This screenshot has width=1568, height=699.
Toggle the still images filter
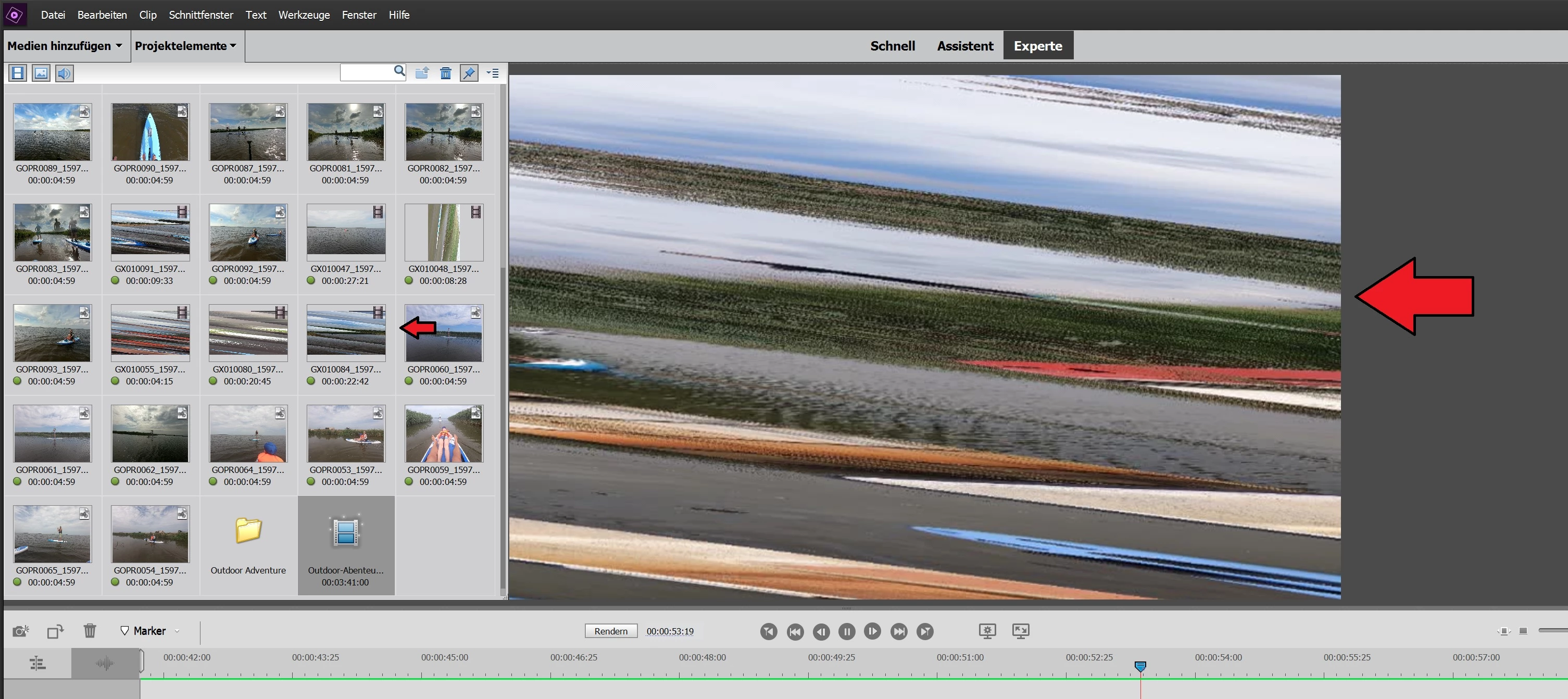tap(41, 73)
